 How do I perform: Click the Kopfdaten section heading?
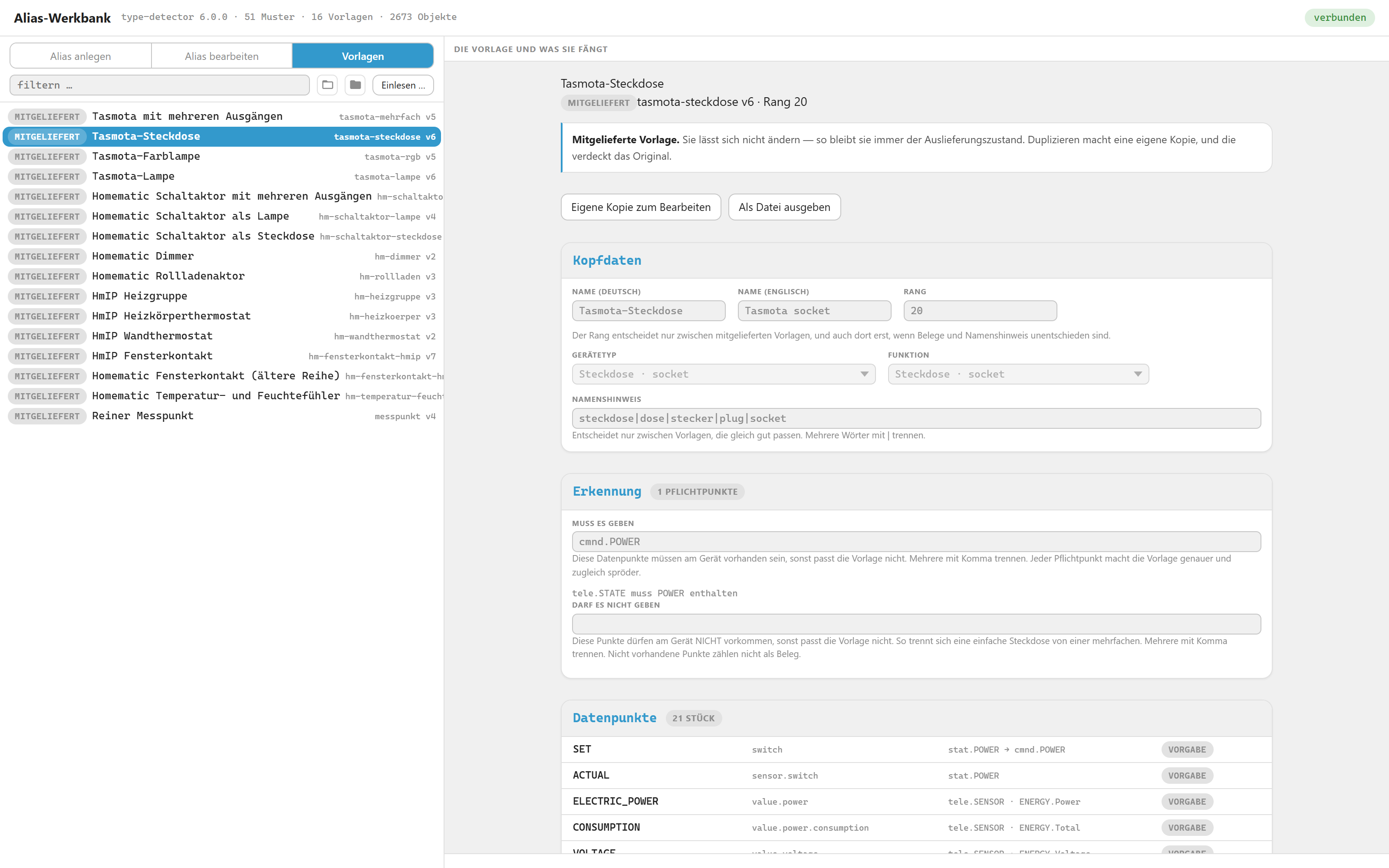pyautogui.click(x=607, y=261)
